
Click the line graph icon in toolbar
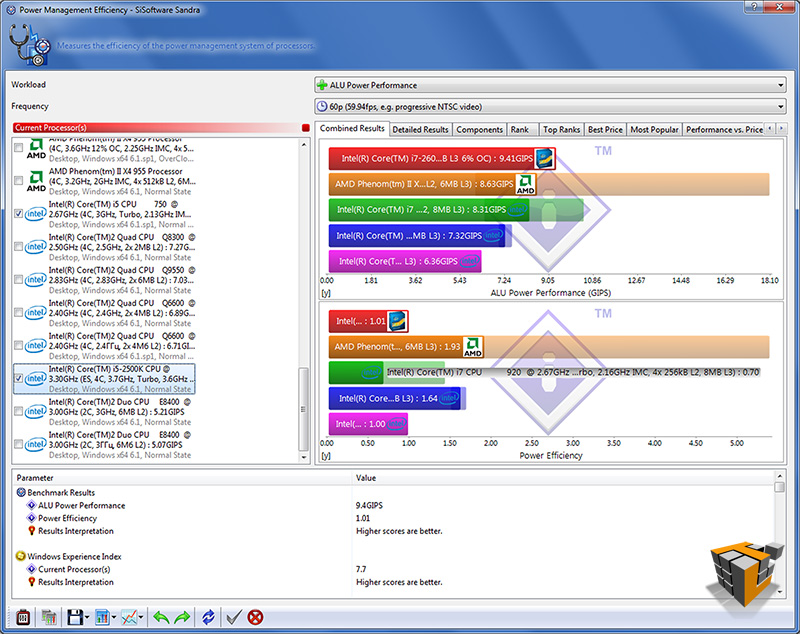tap(130, 617)
